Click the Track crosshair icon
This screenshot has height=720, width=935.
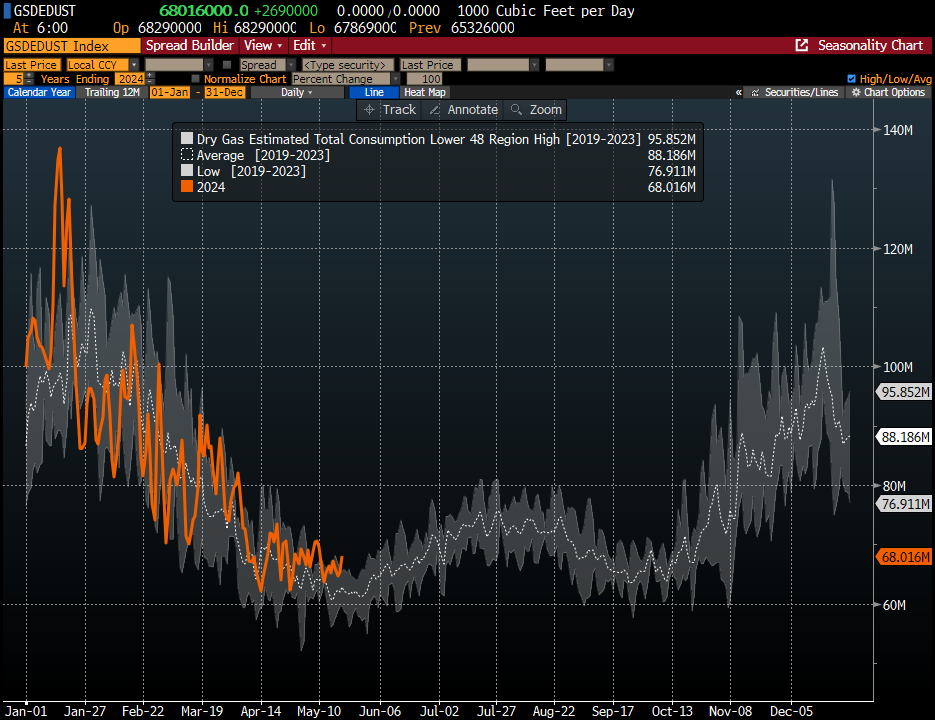[x=370, y=110]
